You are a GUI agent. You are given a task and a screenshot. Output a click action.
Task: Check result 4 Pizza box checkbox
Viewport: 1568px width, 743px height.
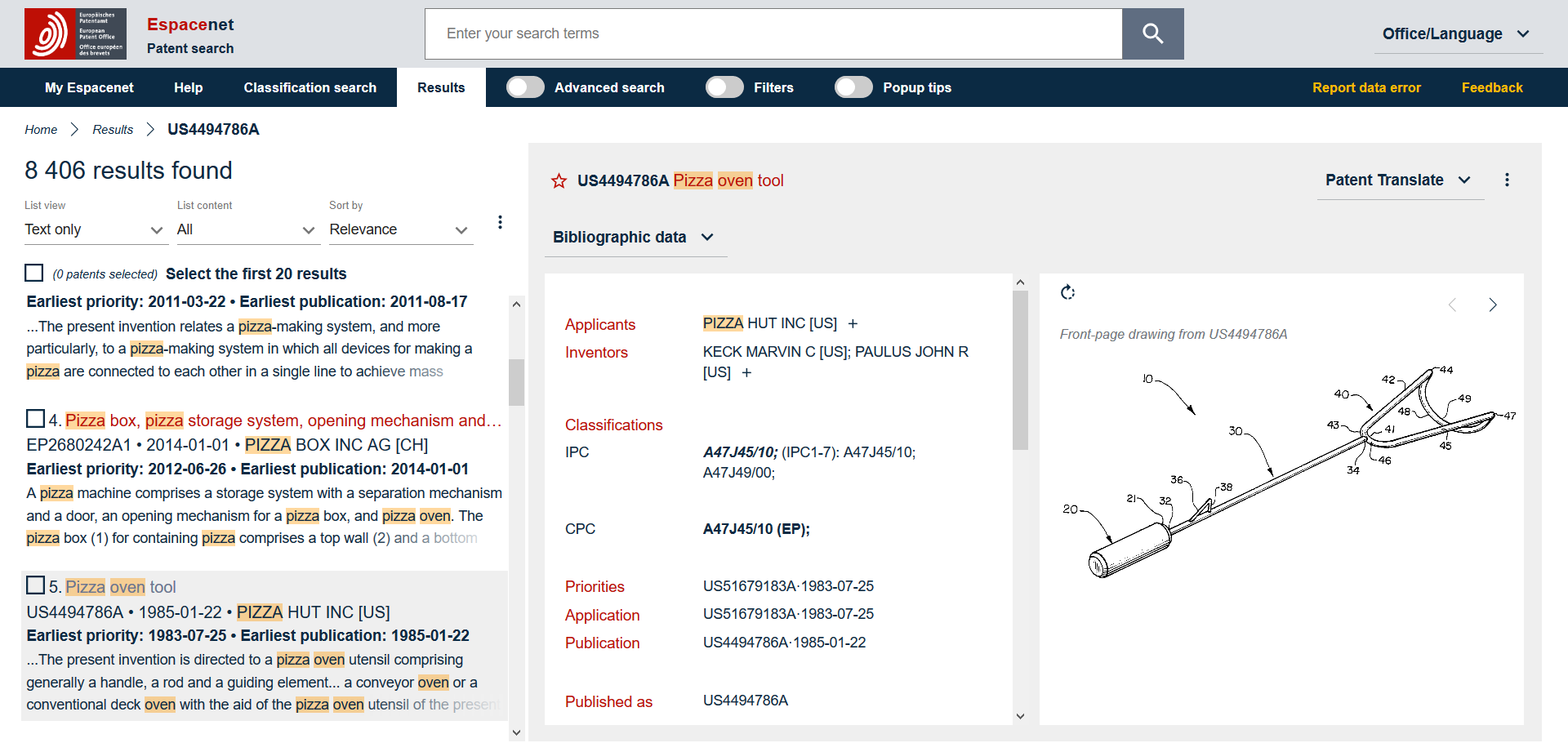coord(35,419)
